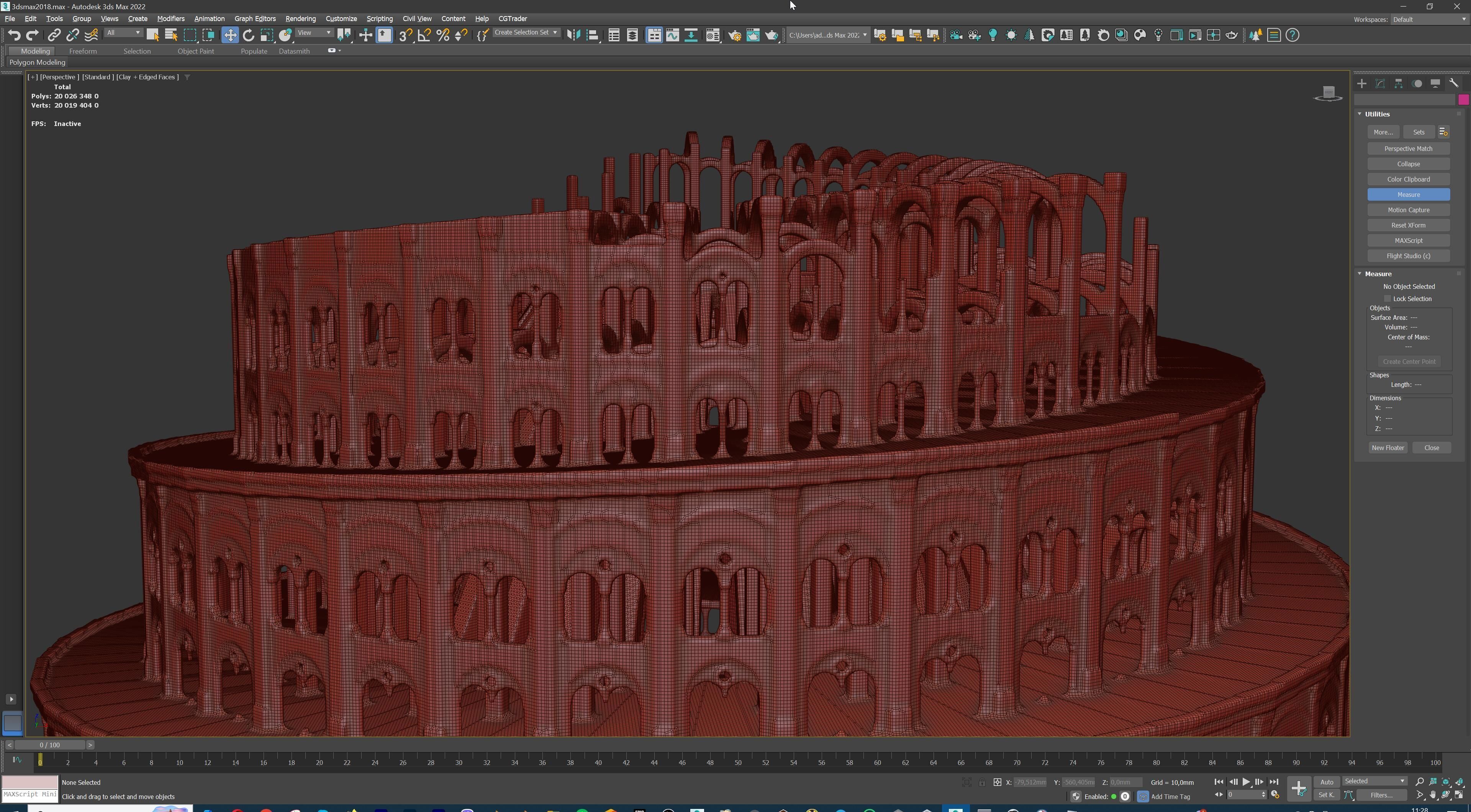Toggle Auto key mode
The image size is (1471, 812).
point(1327,782)
